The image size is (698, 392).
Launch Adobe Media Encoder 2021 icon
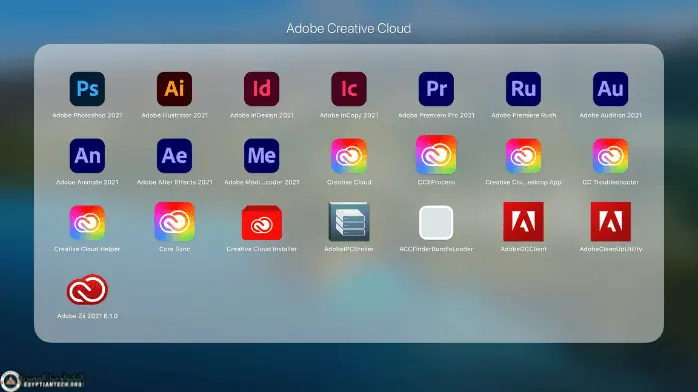(x=262, y=155)
